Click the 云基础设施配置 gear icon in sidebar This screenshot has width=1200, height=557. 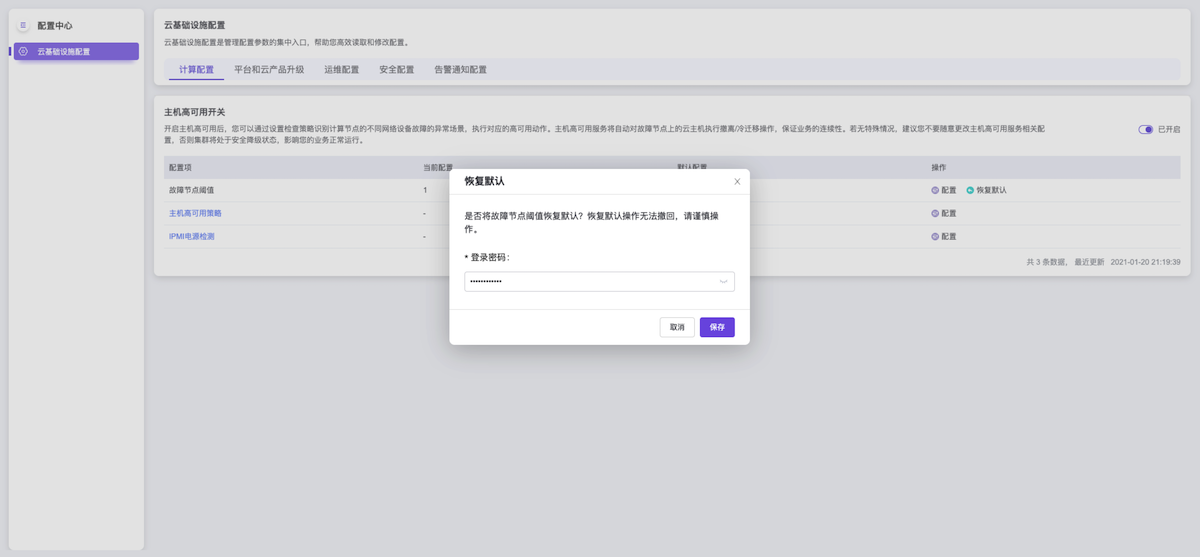pos(23,51)
